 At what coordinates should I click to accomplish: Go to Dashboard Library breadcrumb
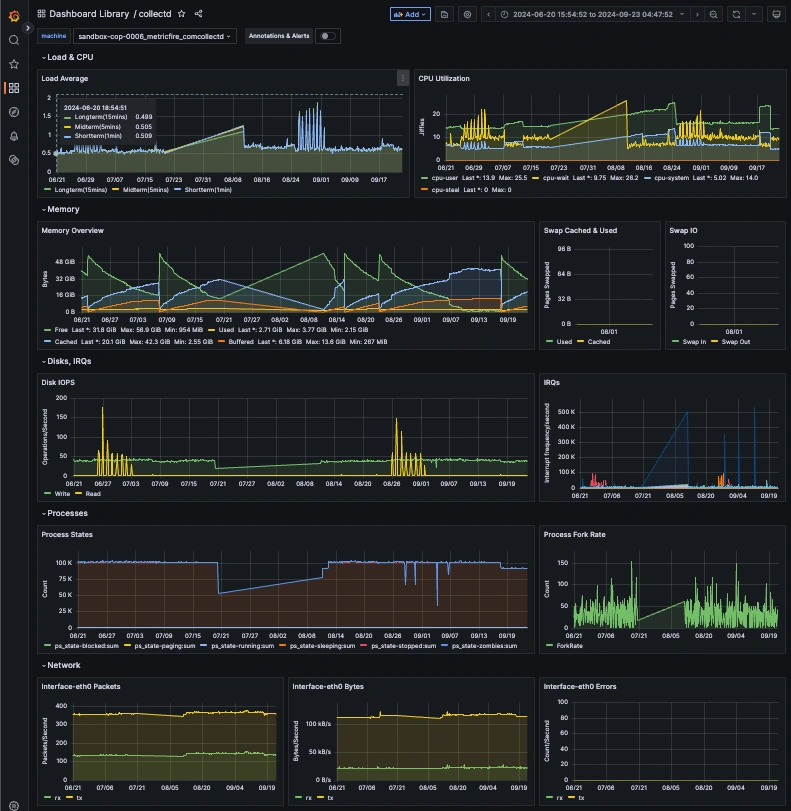(89, 14)
